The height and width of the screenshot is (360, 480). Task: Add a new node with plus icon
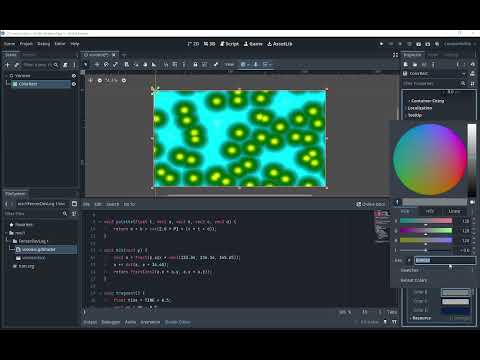click(x=8, y=65)
